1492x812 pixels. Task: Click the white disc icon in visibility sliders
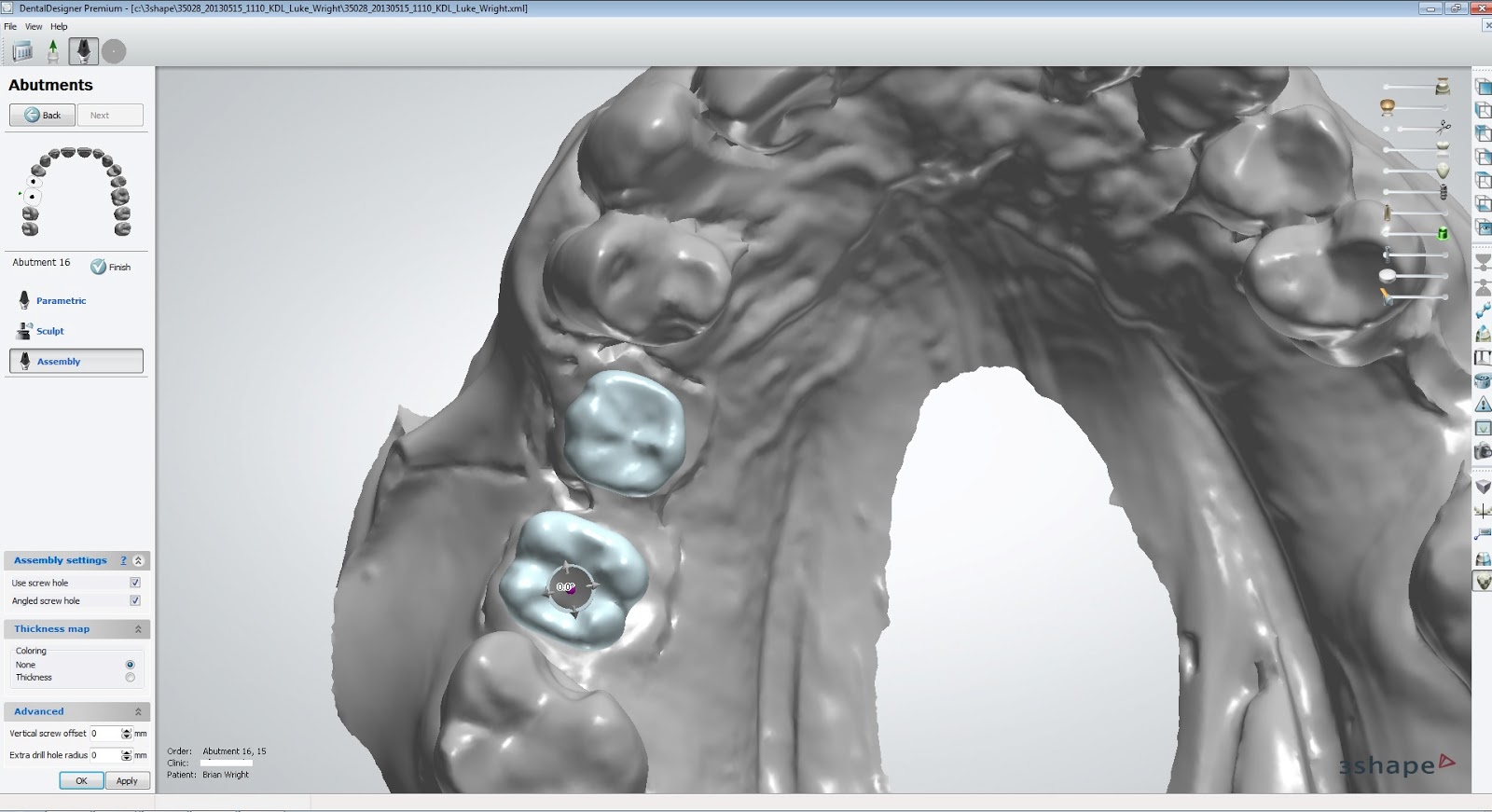1388,276
